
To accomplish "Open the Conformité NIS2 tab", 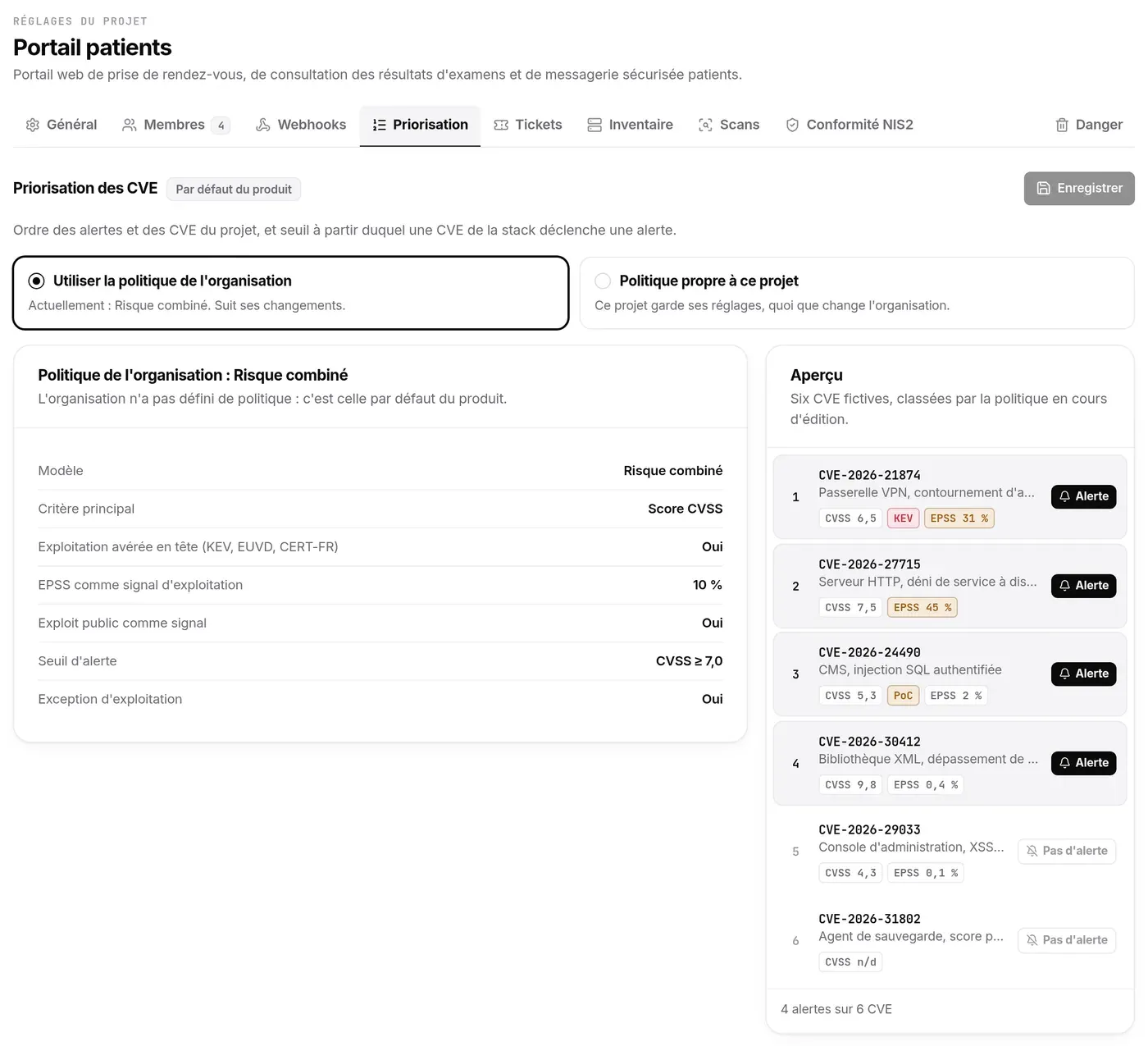I will [850, 125].
